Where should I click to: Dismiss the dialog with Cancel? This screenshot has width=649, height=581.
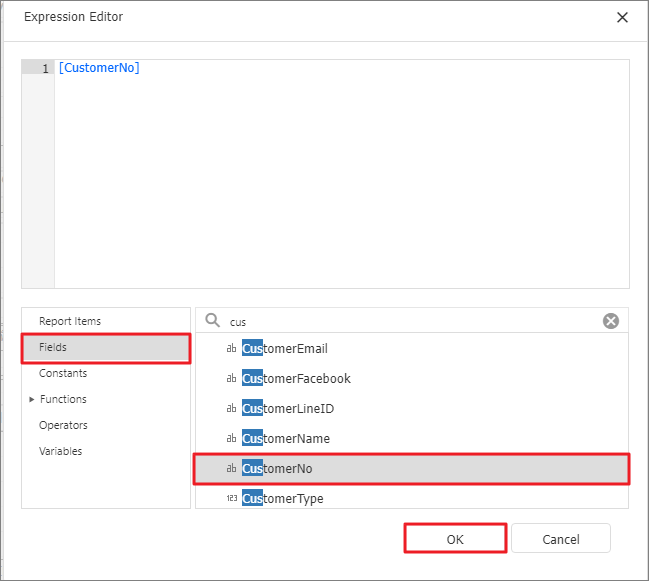point(561,539)
